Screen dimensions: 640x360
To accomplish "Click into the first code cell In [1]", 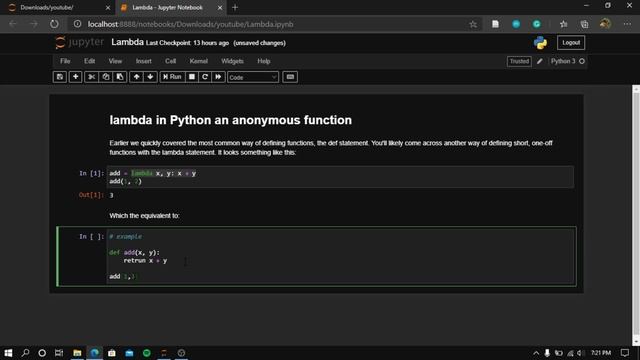I will [x=340, y=177].
